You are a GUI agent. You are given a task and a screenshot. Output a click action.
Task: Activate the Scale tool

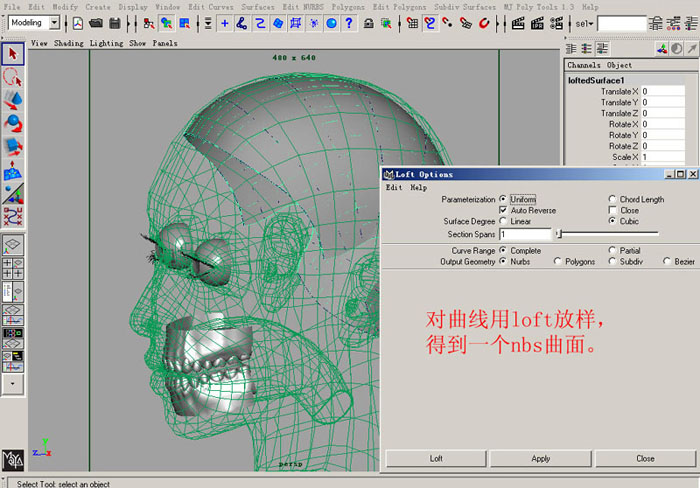[x=13, y=146]
